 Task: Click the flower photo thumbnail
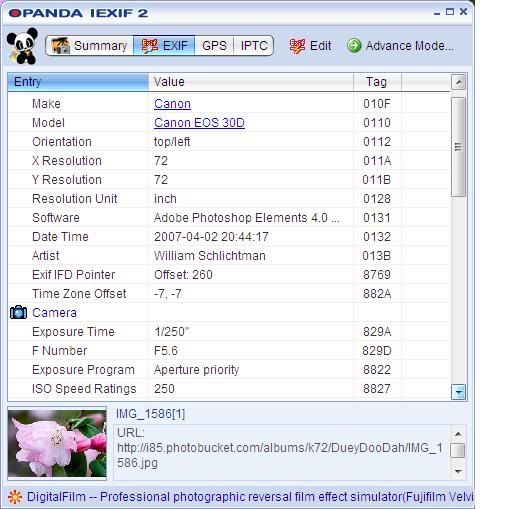[57, 443]
